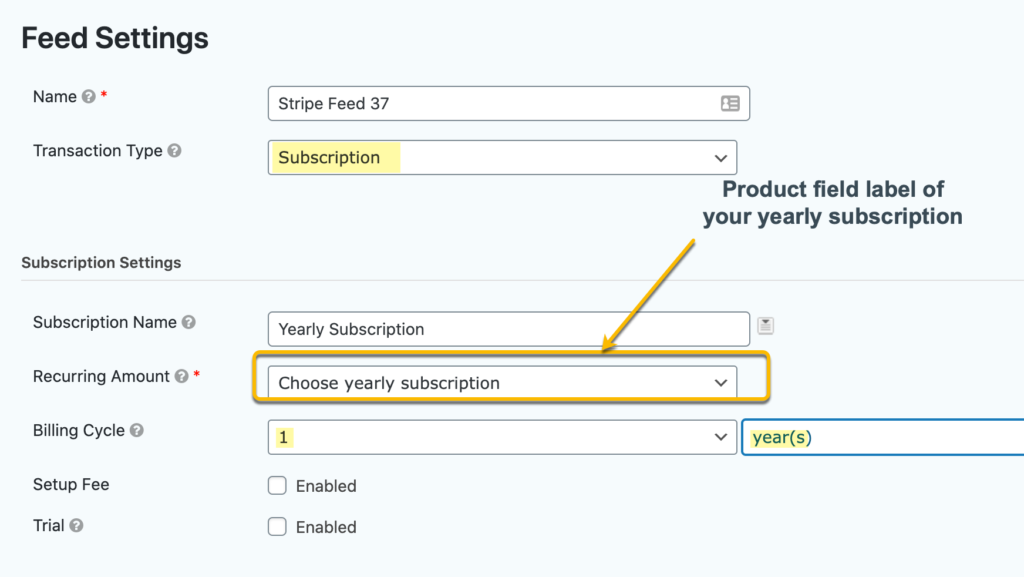This screenshot has width=1024, height=577.
Task: Enable the Setup Fee checkbox
Action: tap(277, 486)
